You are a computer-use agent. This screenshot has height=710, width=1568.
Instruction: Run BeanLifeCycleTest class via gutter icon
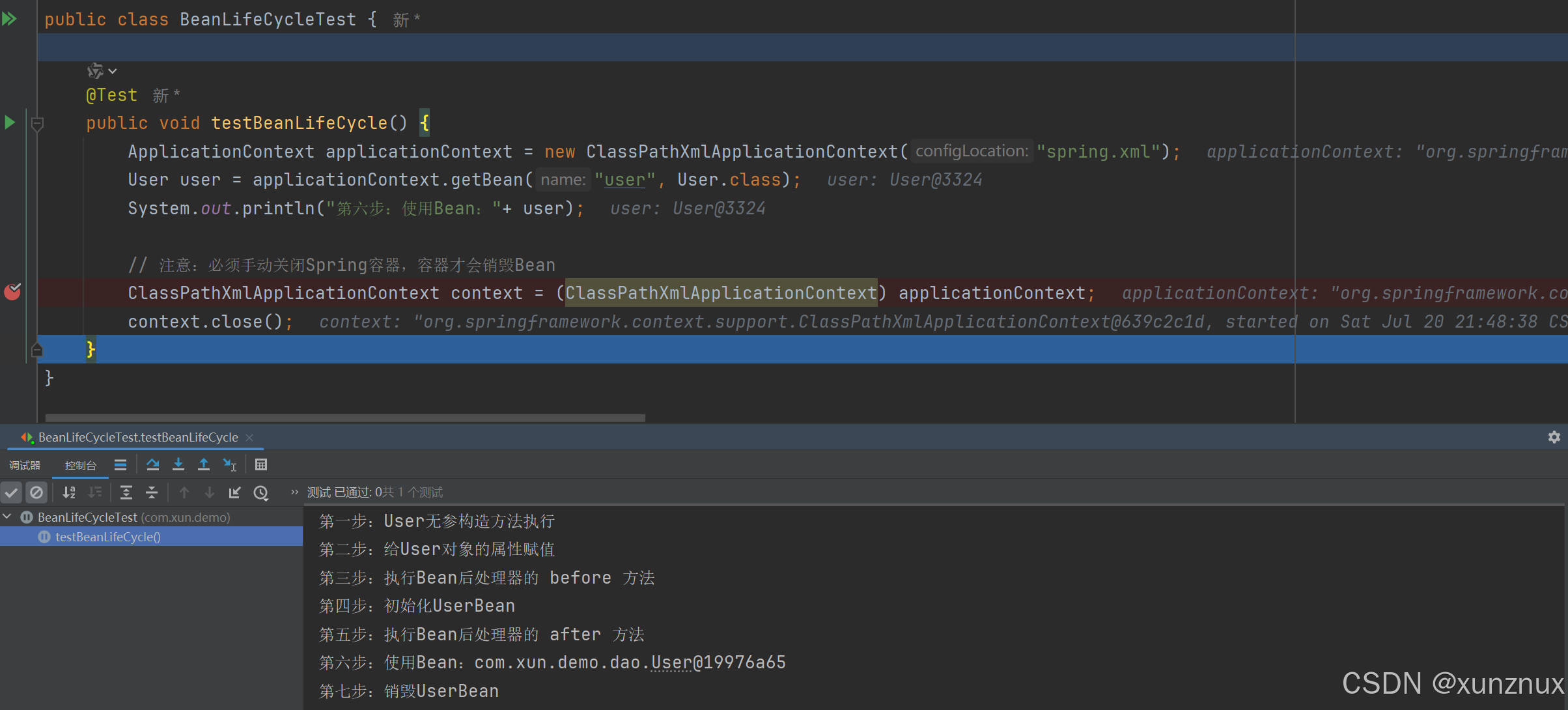9,19
